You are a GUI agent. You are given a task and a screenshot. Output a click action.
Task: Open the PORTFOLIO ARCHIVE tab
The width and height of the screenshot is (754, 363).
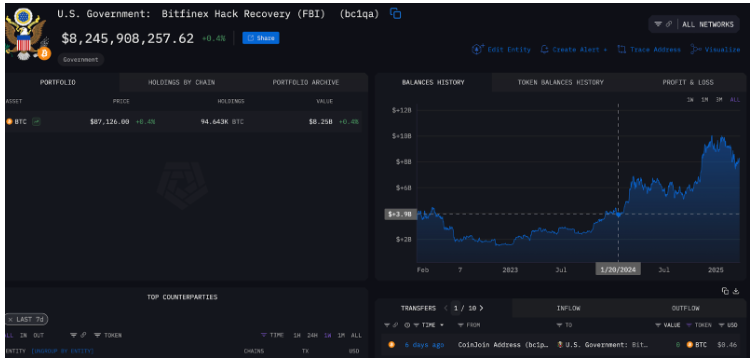tap(306, 82)
